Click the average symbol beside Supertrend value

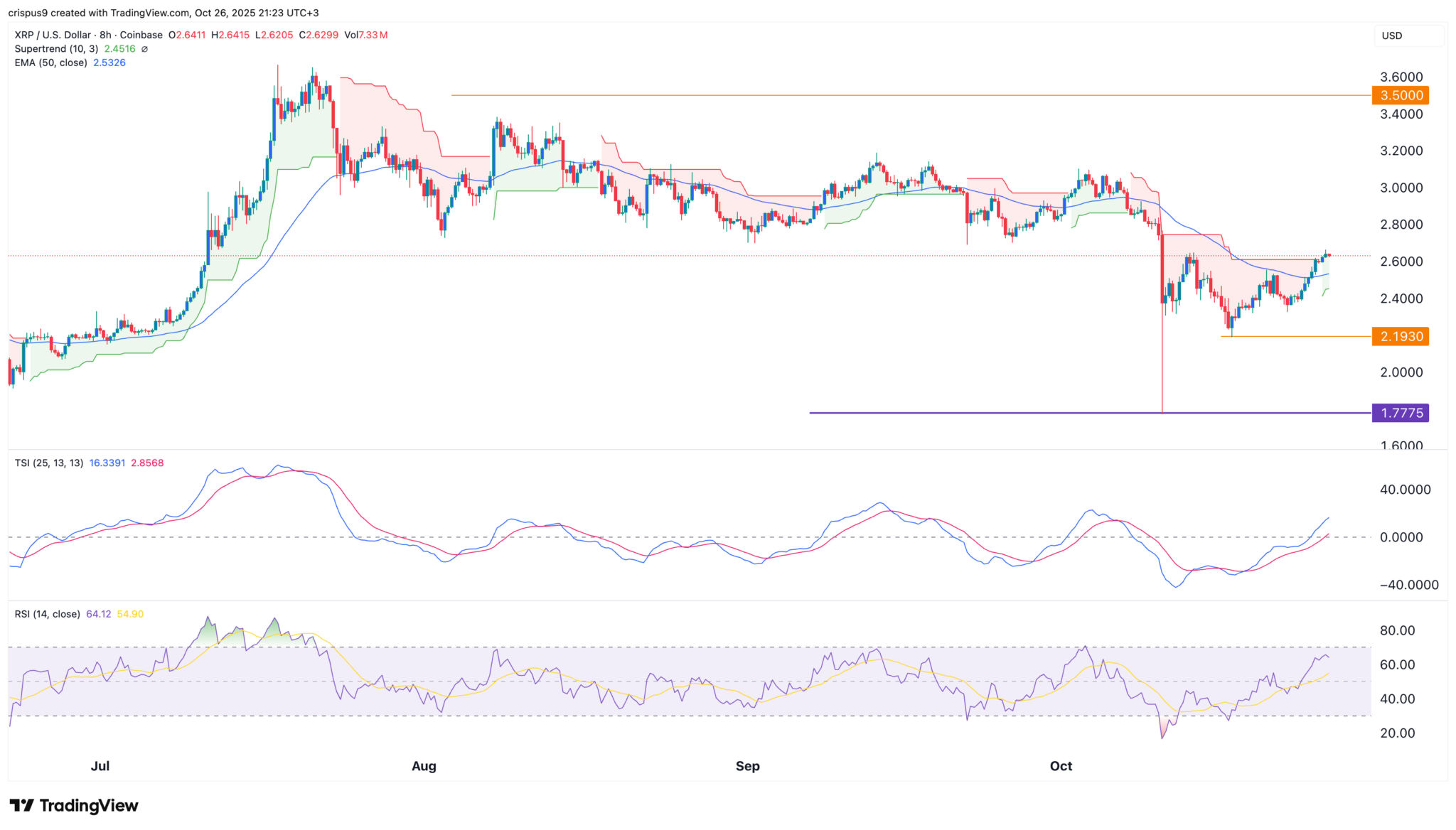click(x=144, y=48)
